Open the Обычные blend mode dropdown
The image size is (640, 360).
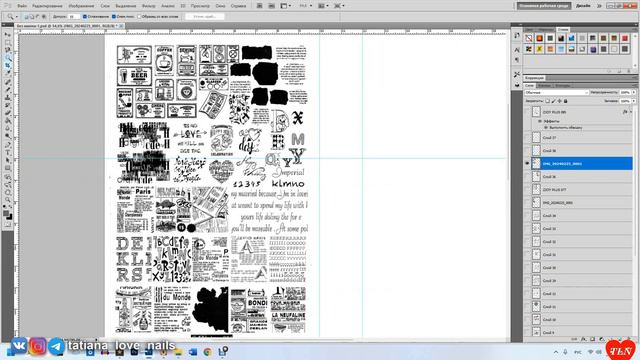556,93
